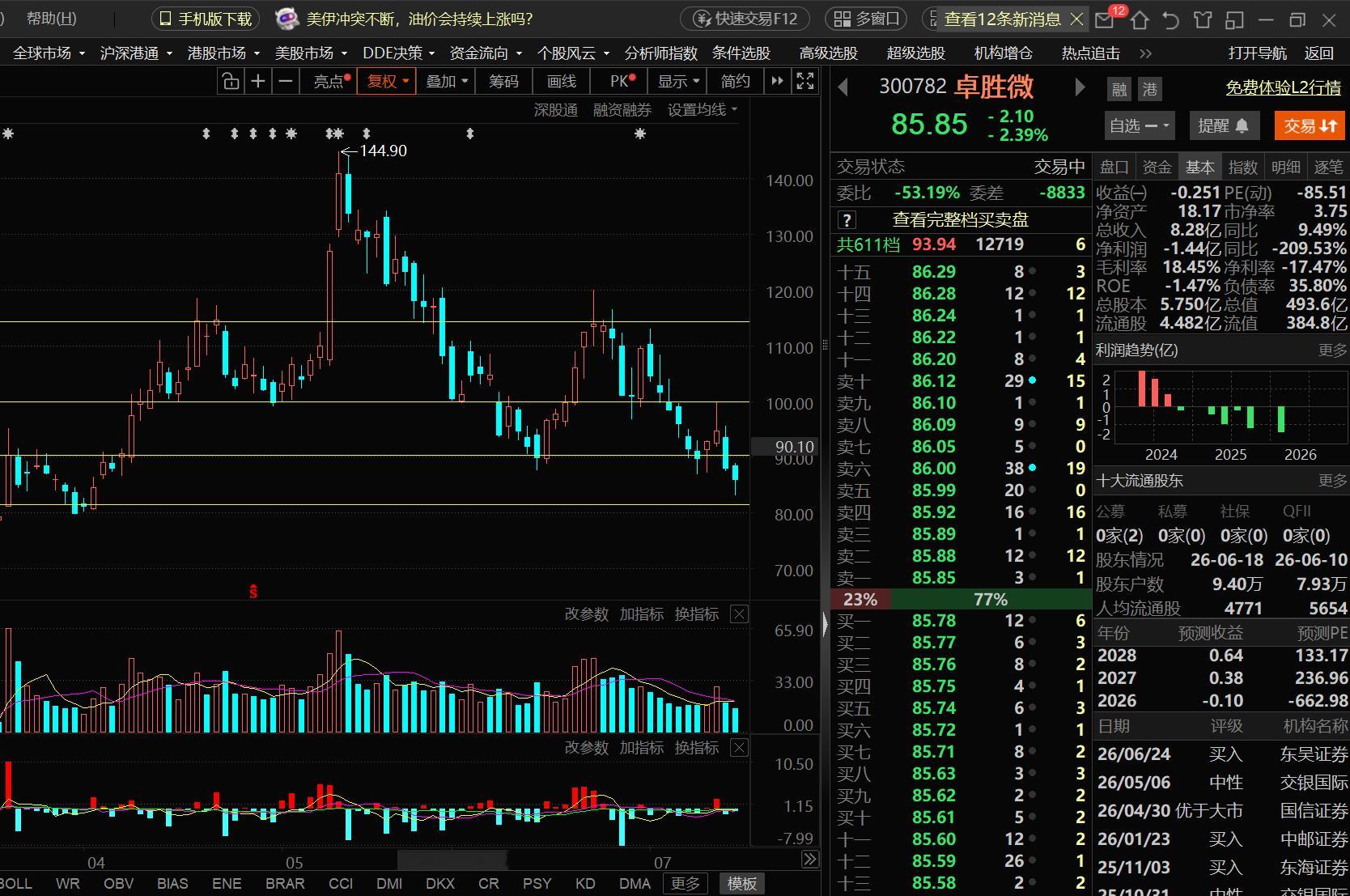The height and width of the screenshot is (896, 1350).
Task: Switch to the 资金 tab
Action: point(1157,168)
